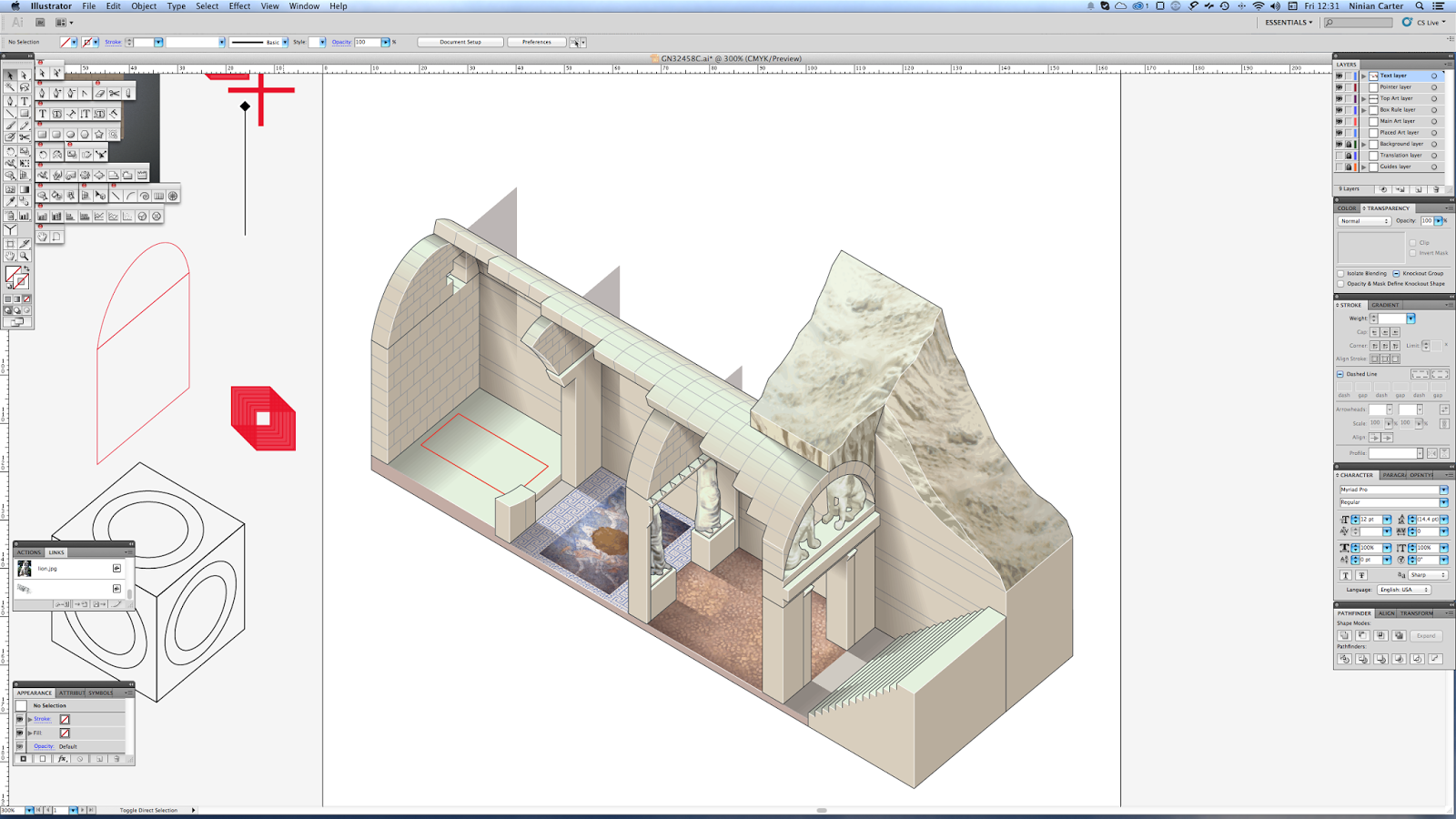Viewport: 1456px width, 819px height.
Task: Click the Unite shape mode in Pathfinder
Action: [x=1344, y=635]
